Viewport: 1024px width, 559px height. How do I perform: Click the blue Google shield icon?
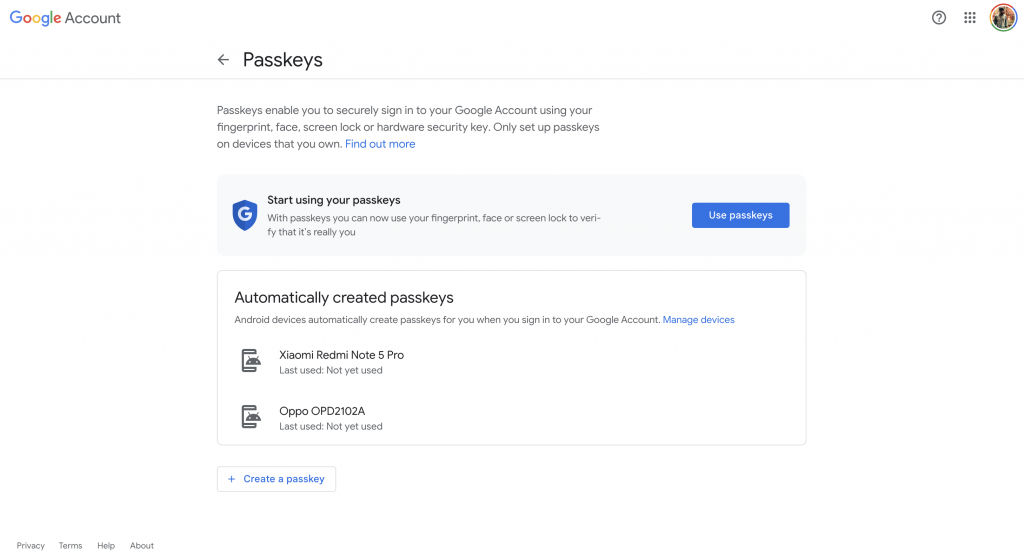pos(245,215)
